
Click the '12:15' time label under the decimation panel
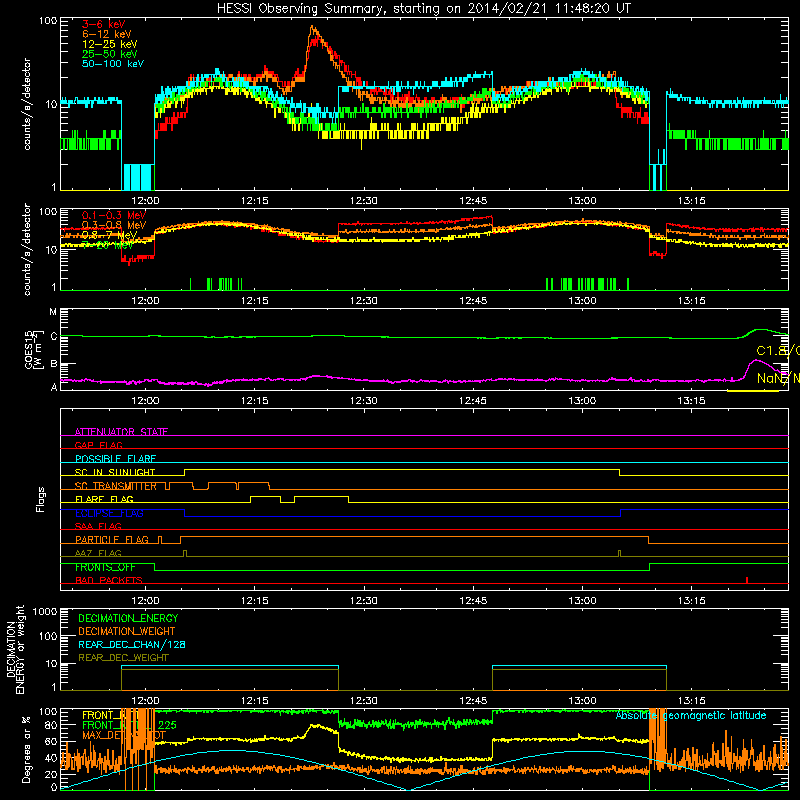click(255, 701)
